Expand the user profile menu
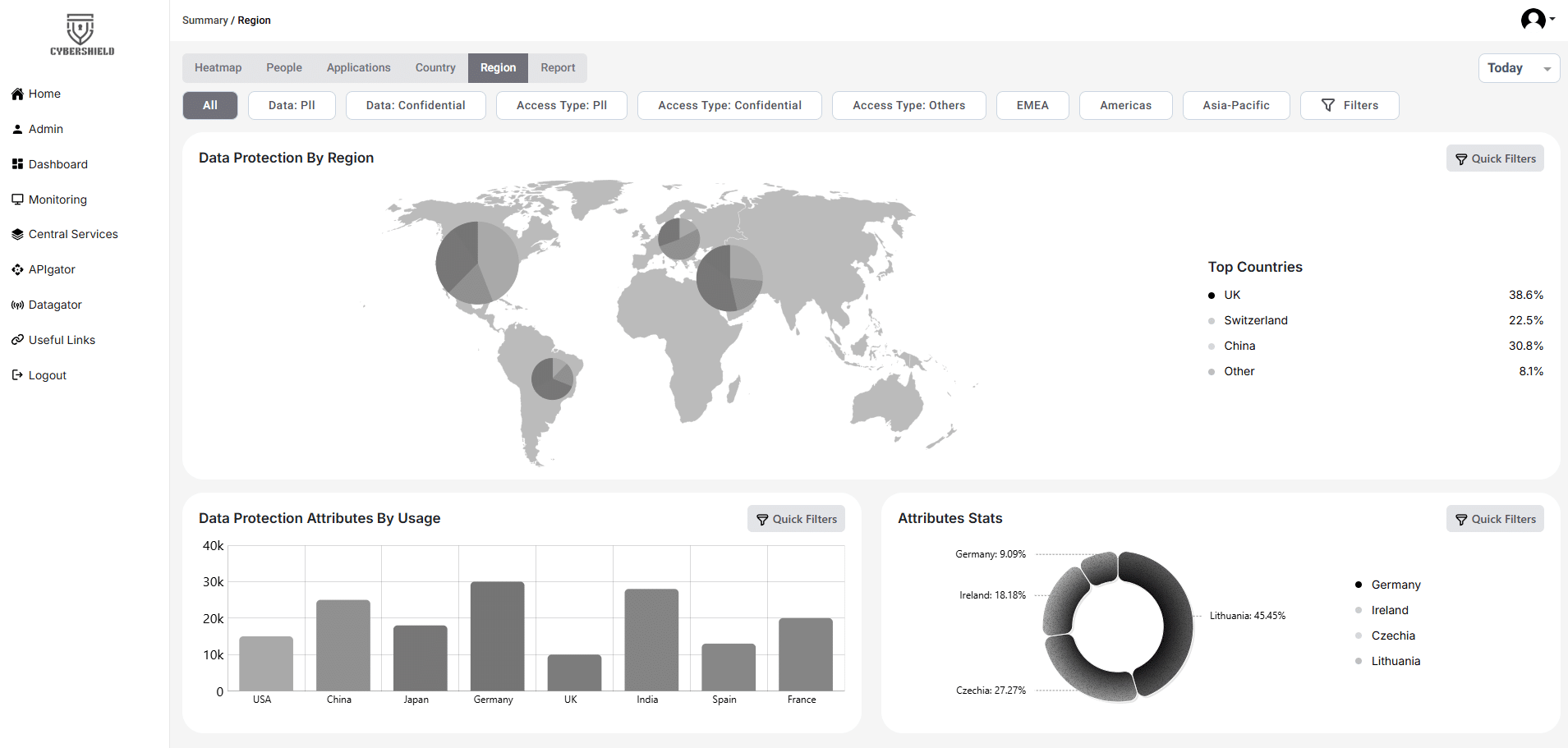The image size is (1568, 748). pos(1537,19)
